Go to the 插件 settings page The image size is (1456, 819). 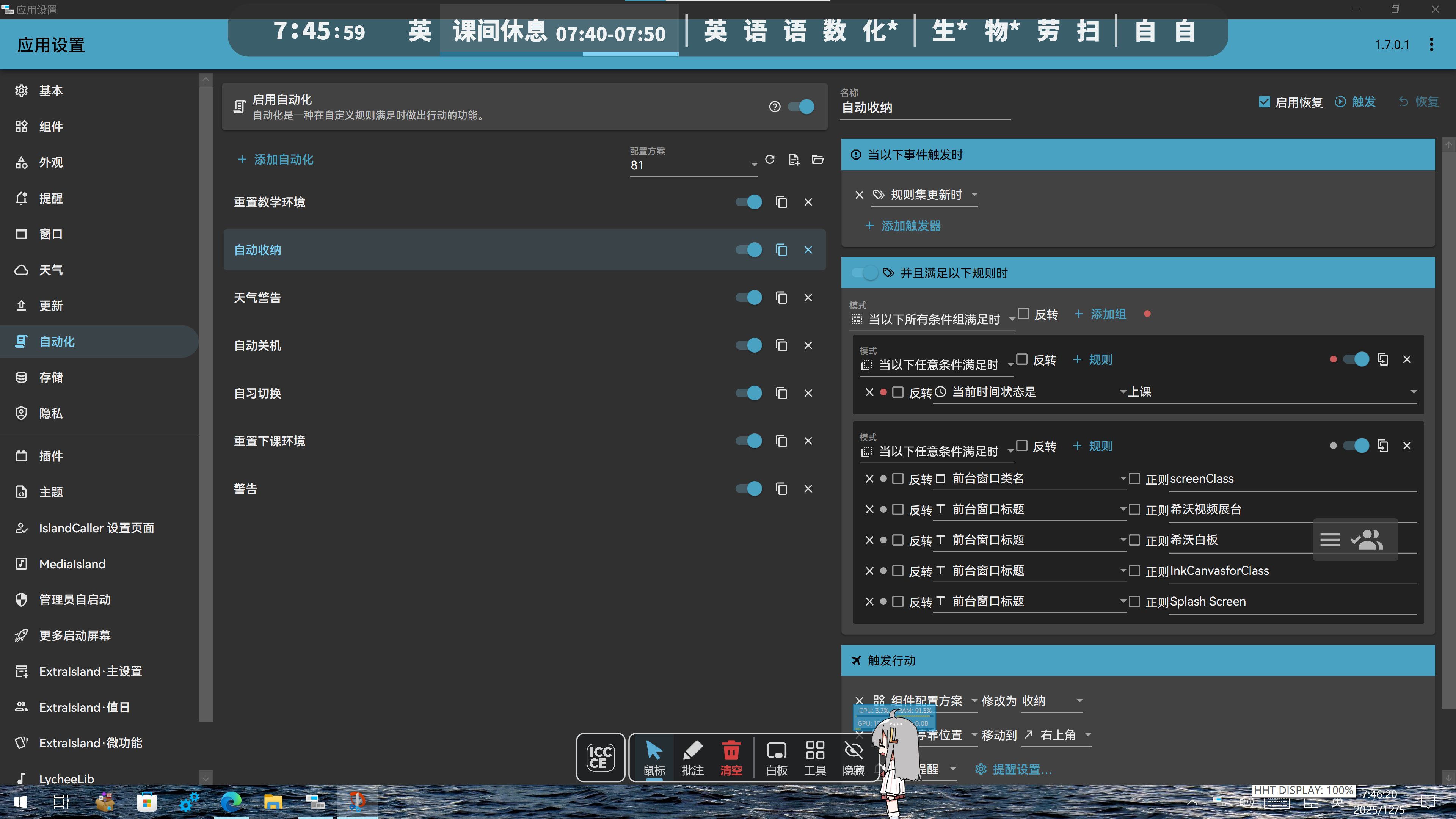51,456
